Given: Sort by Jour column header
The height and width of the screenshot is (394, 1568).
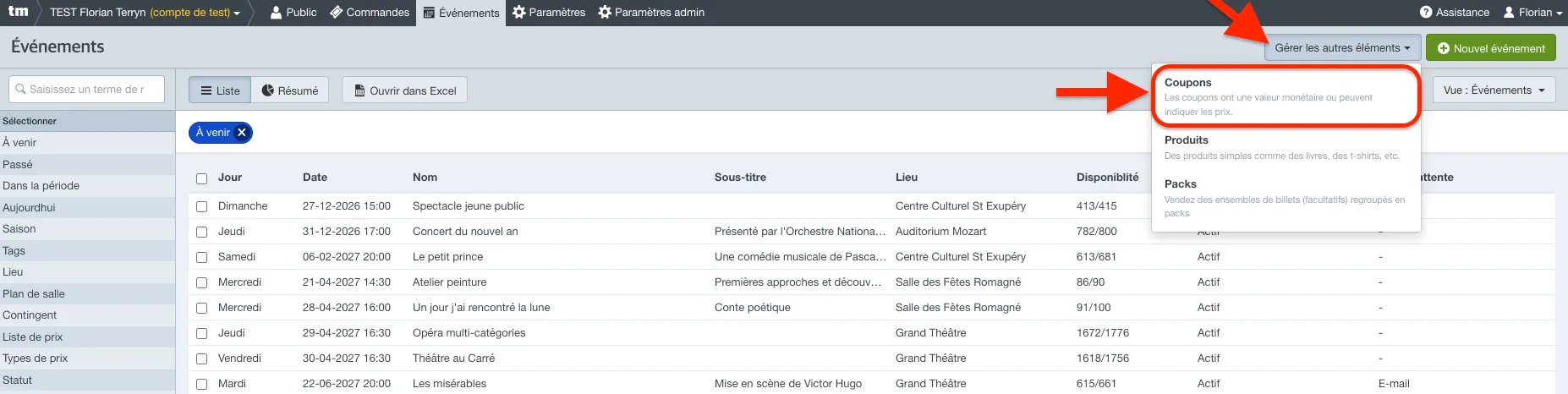Looking at the screenshot, I should coord(230,177).
